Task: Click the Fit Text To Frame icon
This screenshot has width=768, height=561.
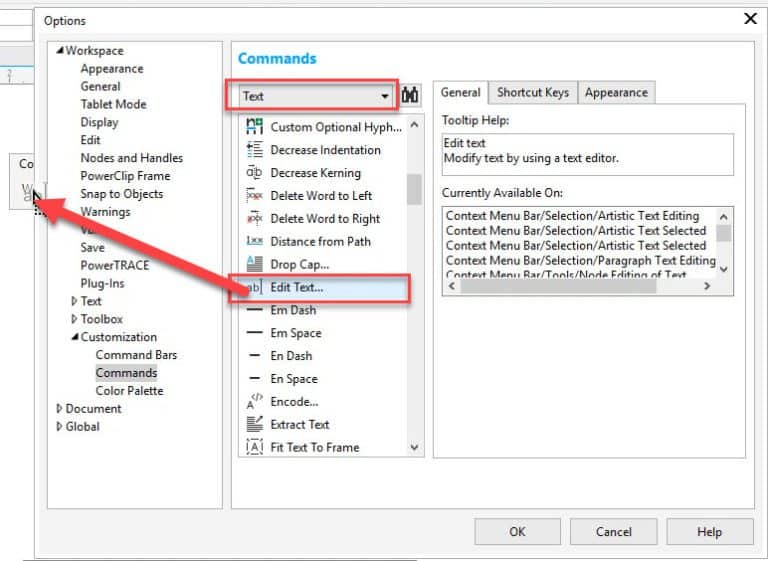Action: (x=254, y=447)
